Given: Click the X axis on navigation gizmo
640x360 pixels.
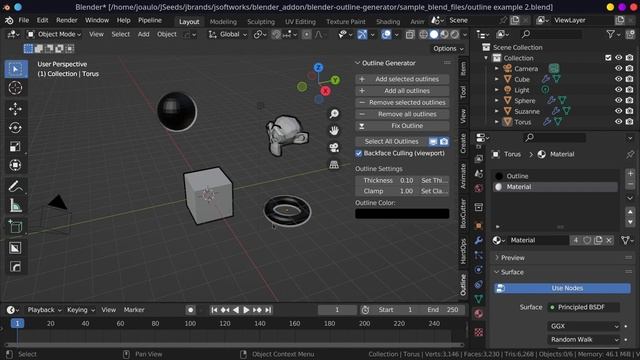Looking at the screenshot, I should pos(325,91).
